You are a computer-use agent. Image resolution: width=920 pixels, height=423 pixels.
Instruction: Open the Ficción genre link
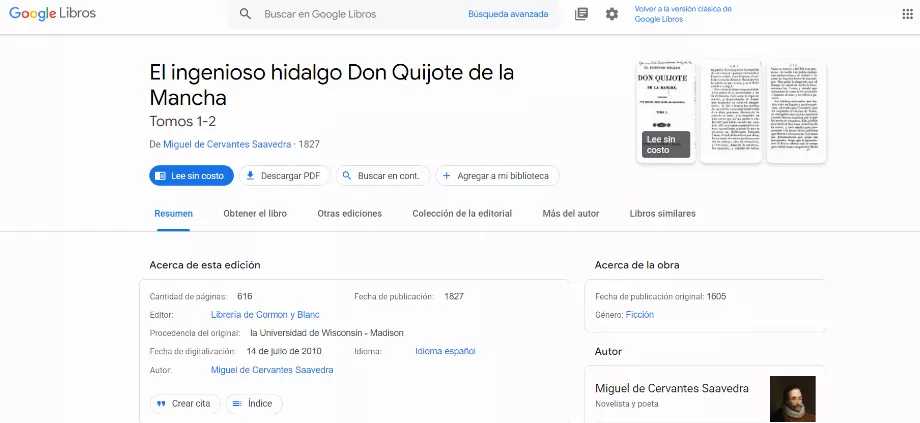coord(640,315)
